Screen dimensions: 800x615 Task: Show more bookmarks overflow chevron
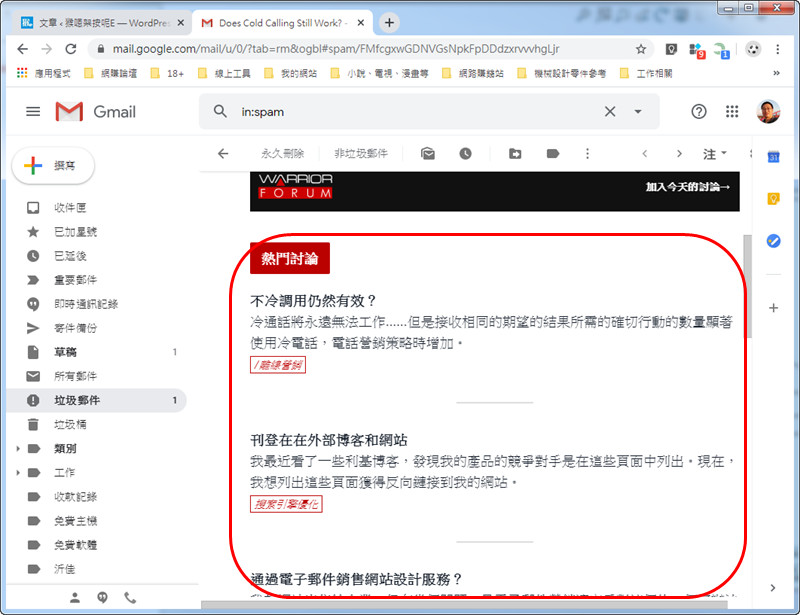point(776,73)
